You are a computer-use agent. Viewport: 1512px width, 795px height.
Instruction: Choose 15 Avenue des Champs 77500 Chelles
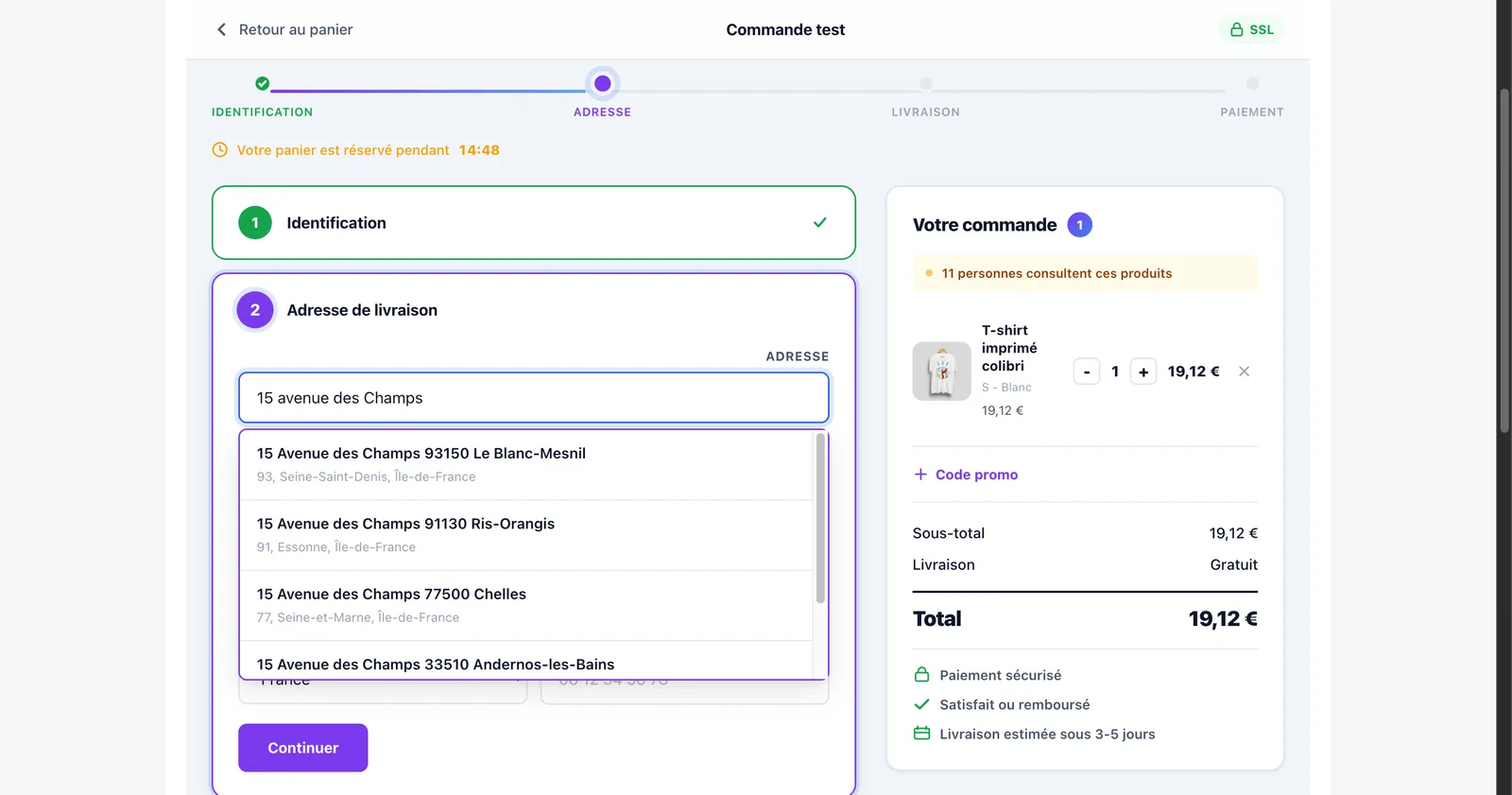[x=526, y=605]
